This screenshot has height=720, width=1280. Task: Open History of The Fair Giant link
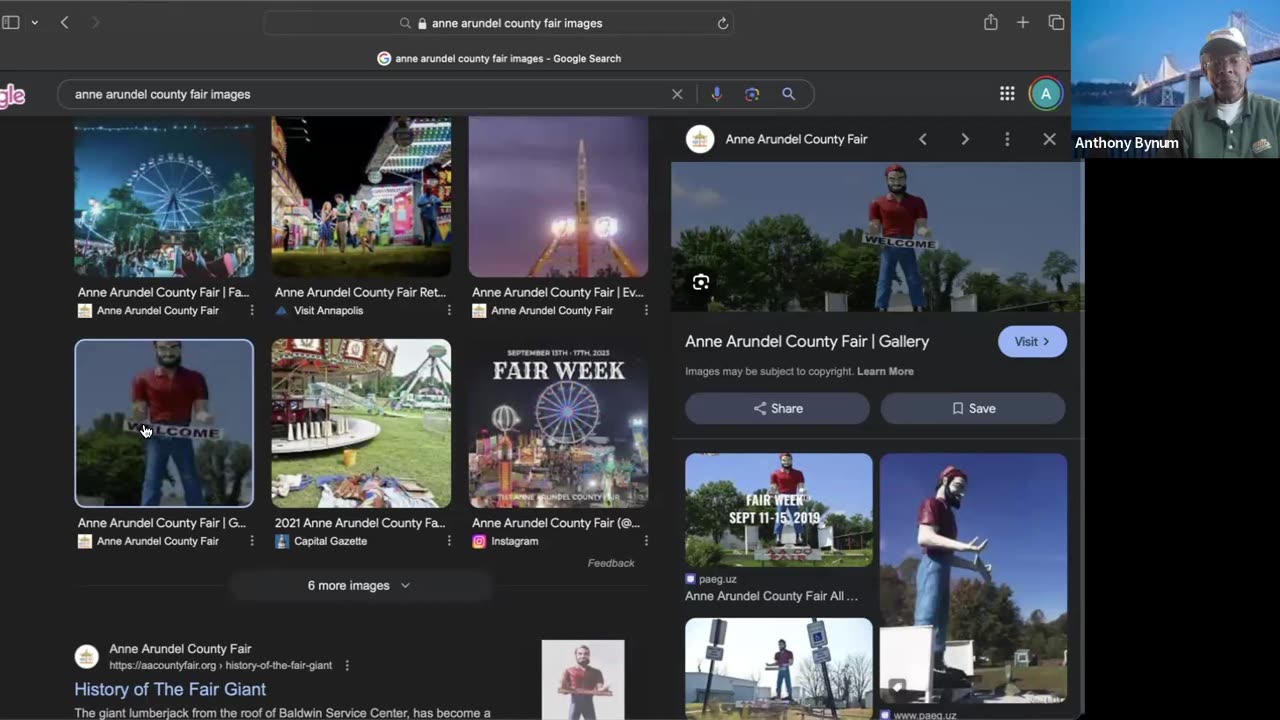click(x=170, y=689)
